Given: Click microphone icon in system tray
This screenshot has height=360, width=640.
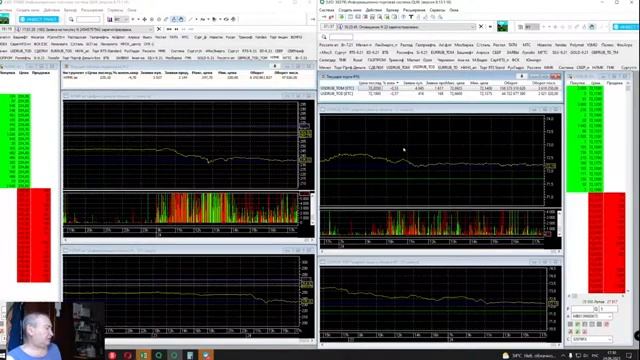Looking at the screenshot, I should (570, 356).
